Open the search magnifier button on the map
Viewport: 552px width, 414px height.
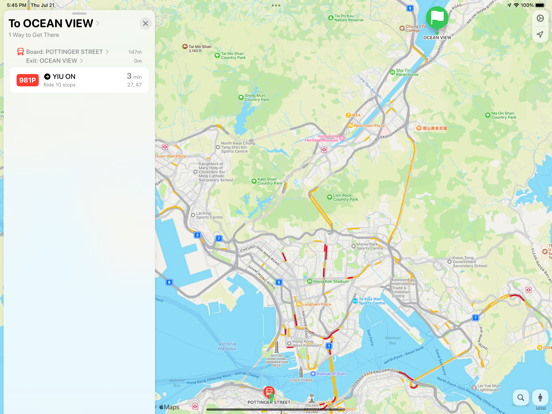tap(521, 397)
